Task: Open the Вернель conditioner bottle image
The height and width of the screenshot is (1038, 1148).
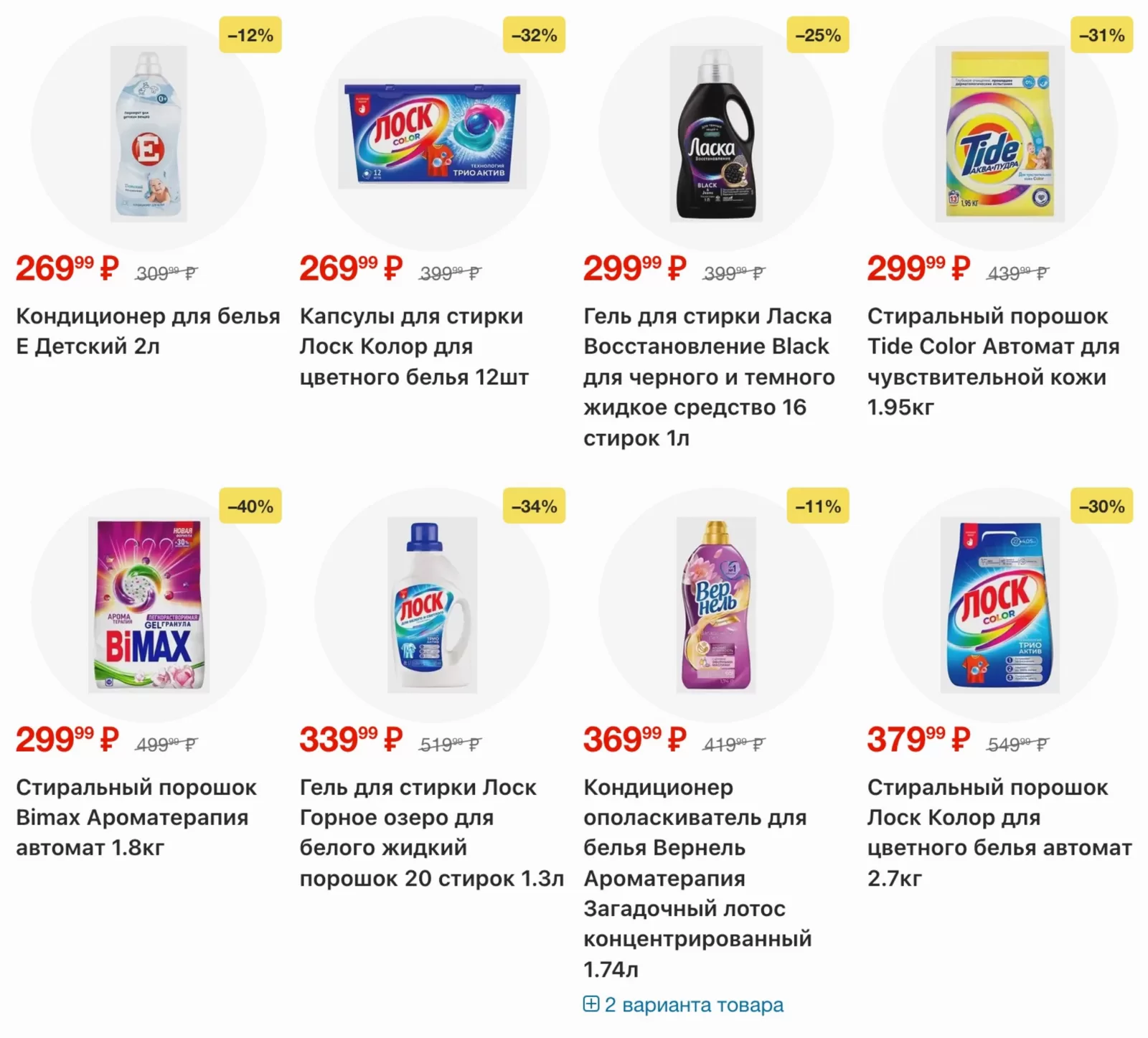Action: 716,605
